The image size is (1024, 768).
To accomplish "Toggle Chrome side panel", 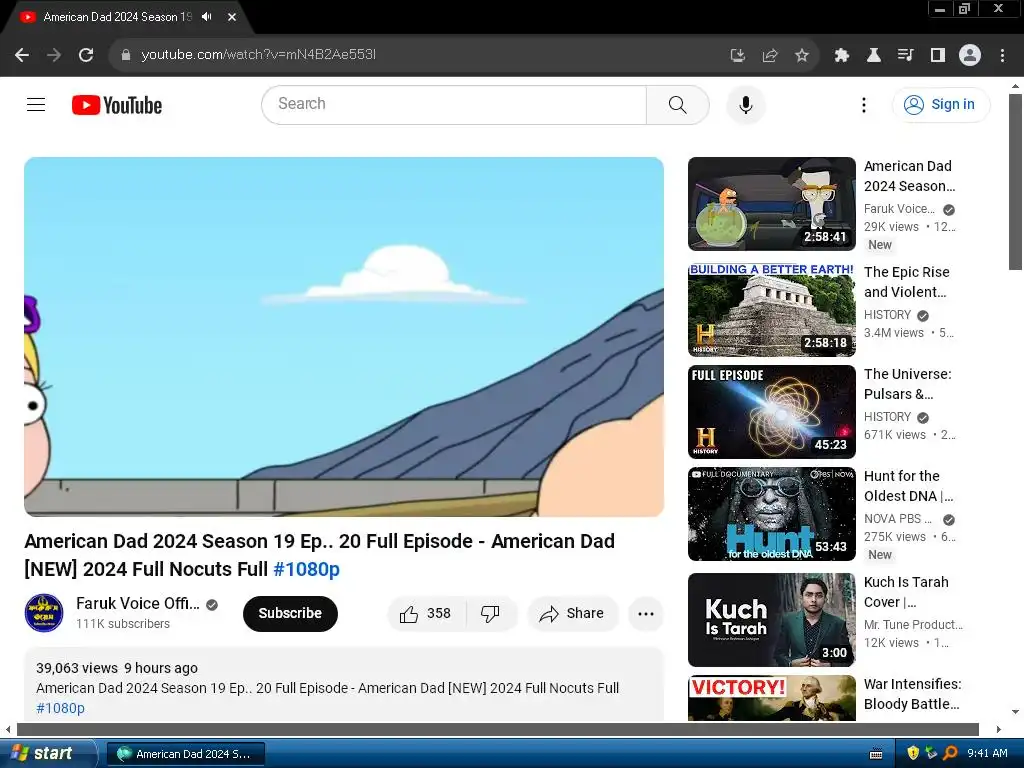I will 937,55.
